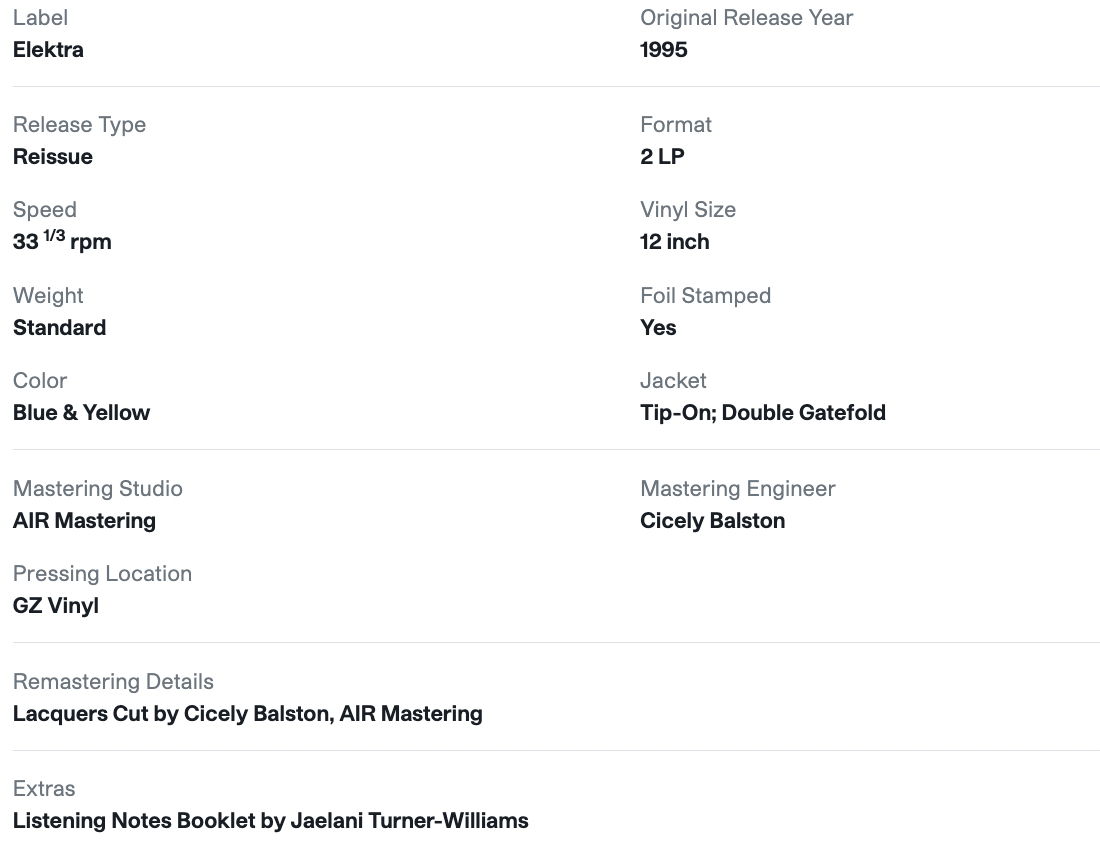The image size is (1100, 850).
Task: Click the Original Release Year heading
Action: click(x=746, y=18)
